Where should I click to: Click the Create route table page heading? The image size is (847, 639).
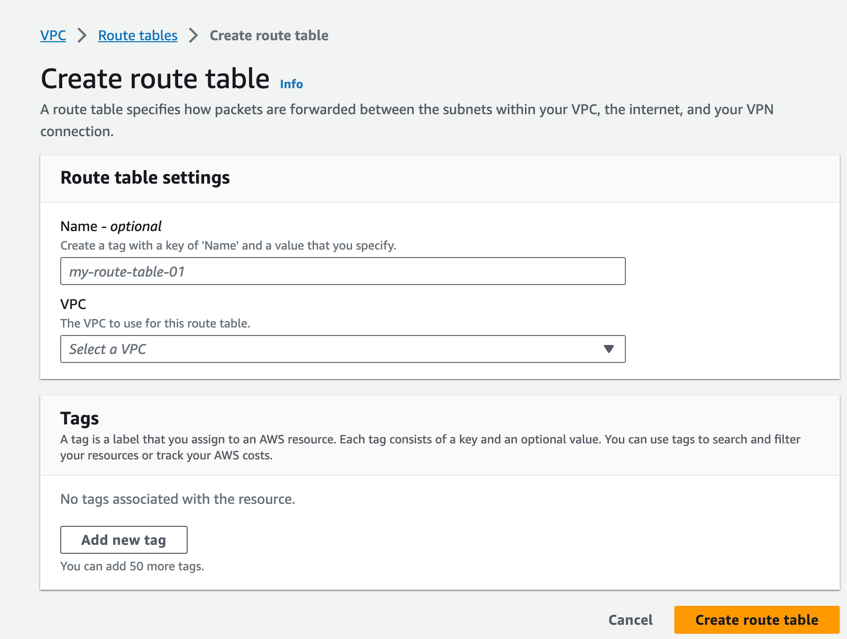(x=155, y=78)
